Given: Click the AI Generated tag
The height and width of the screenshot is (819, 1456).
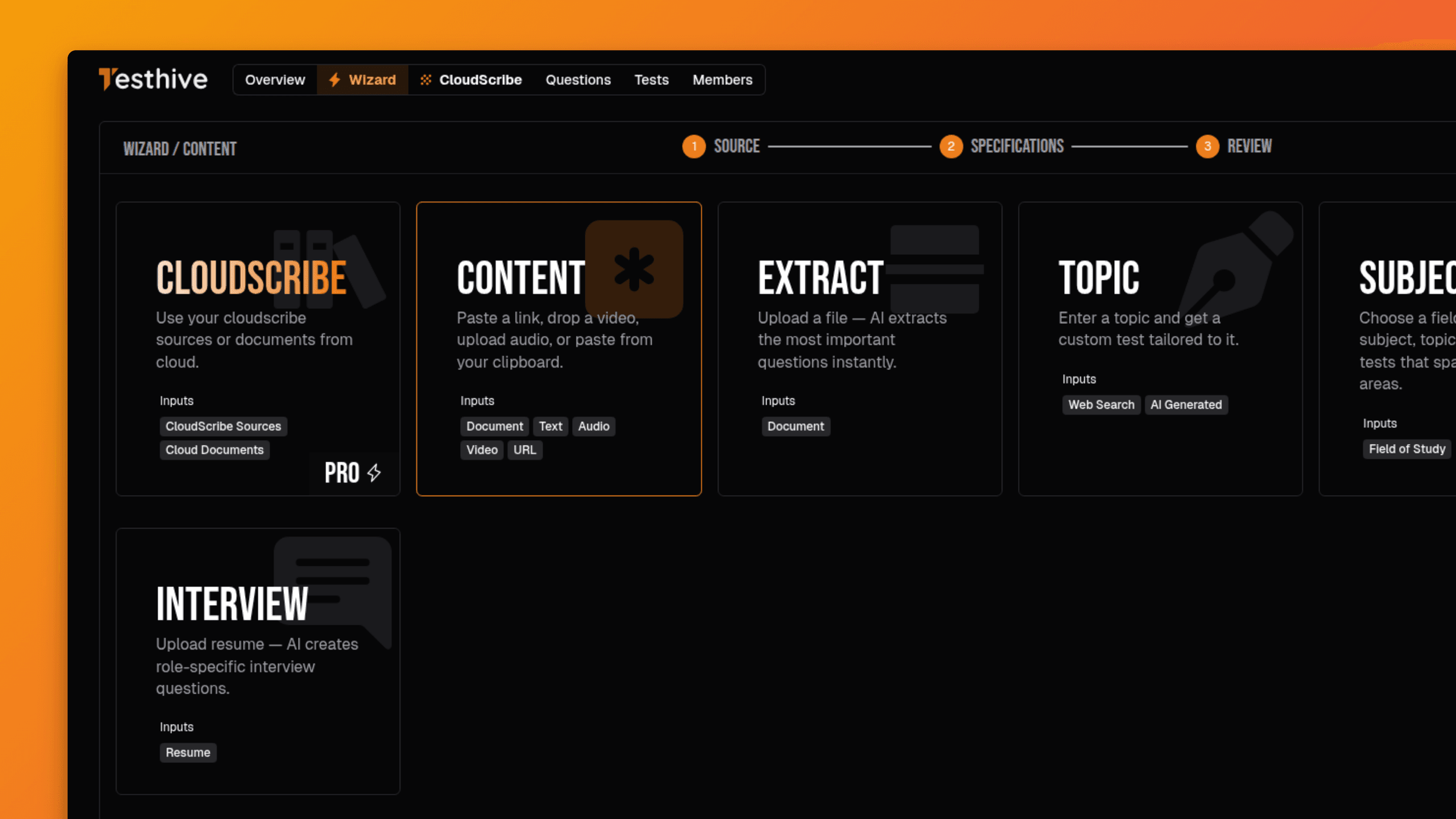Looking at the screenshot, I should pyautogui.click(x=1186, y=404).
